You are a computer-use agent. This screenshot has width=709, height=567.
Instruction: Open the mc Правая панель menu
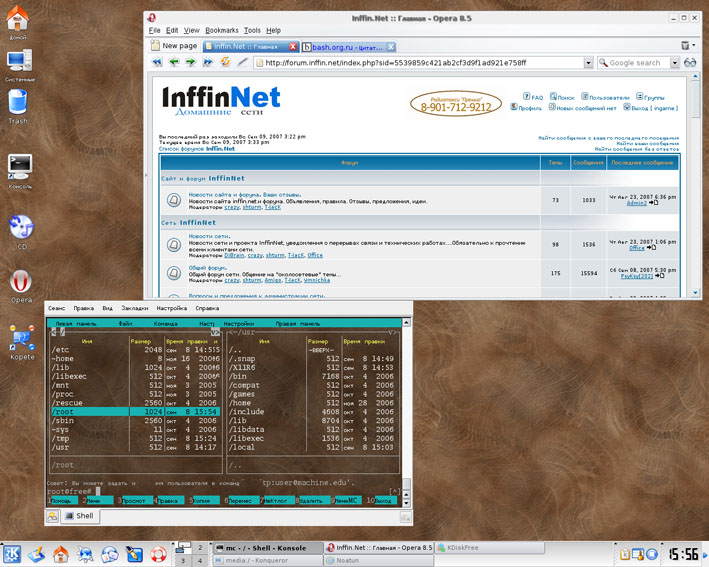tap(298, 323)
